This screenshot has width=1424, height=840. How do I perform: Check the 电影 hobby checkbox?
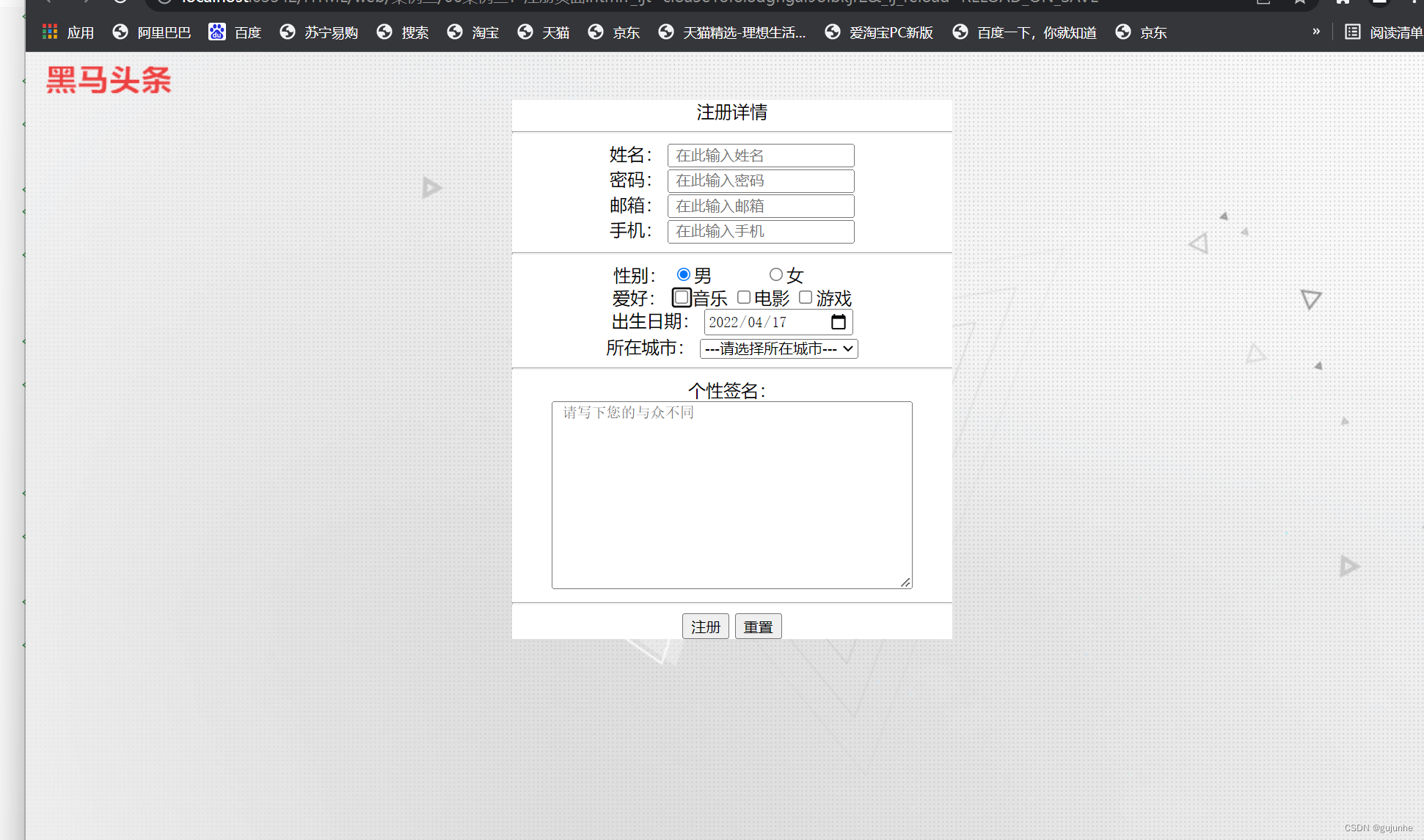[x=744, y=297]
